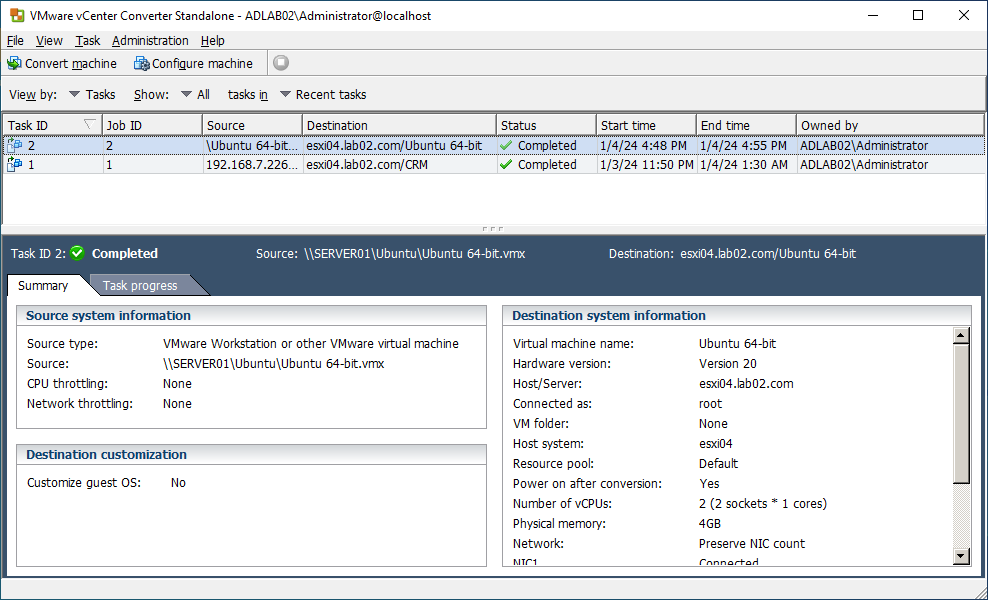The height and width of the screenshot is (600, 988).
Task: Sort by the Start time column header
Action: coord(646,125)
